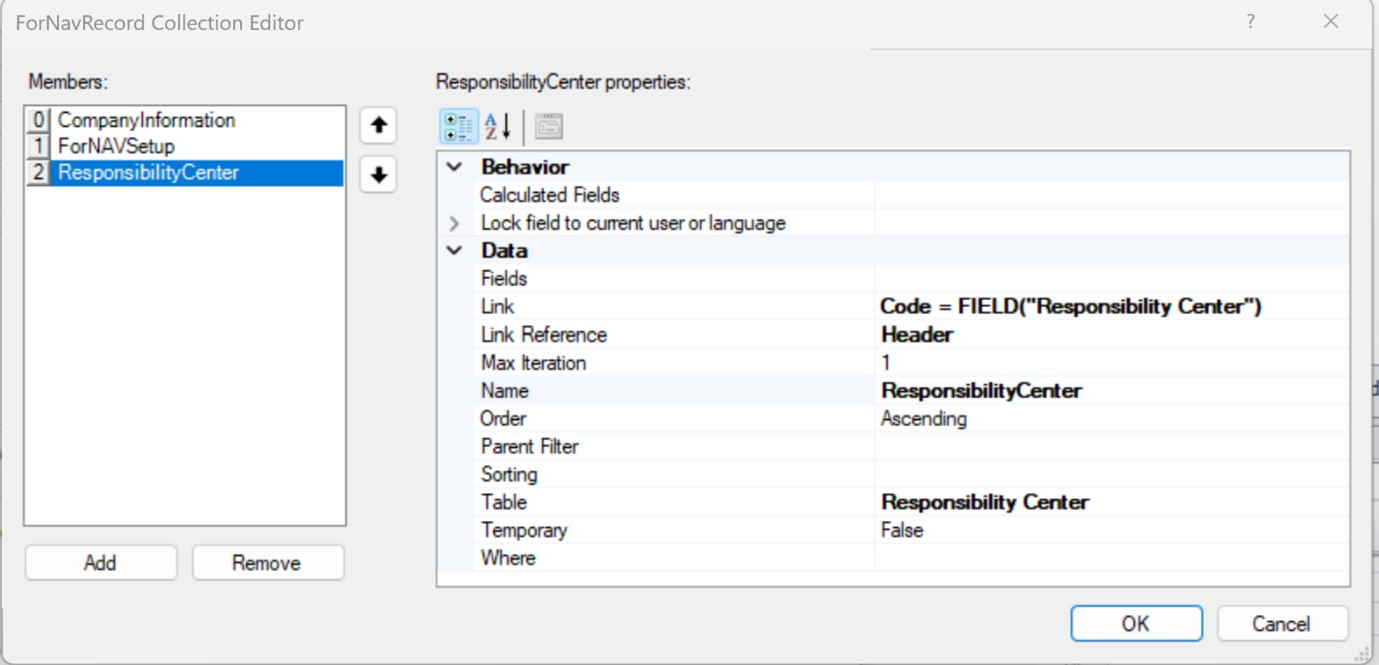1379x665 pixels.
Task: Click the help question mark in title bar
Action: pyautogui.click(x=1250, y=21)
